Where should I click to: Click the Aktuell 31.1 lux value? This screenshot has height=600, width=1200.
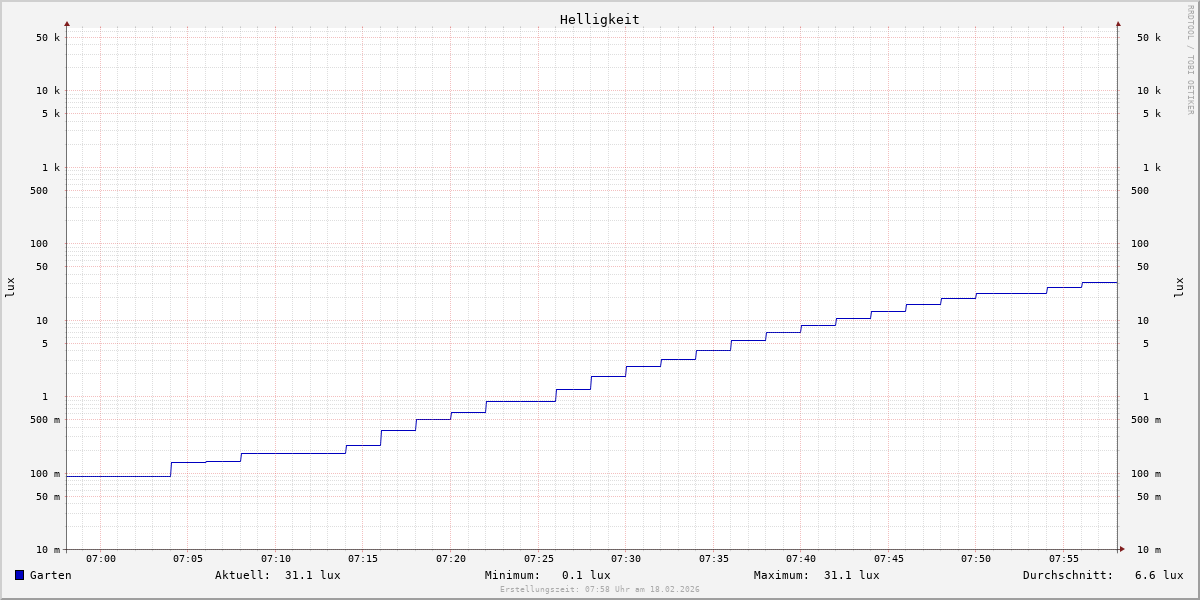pos(312,575)
